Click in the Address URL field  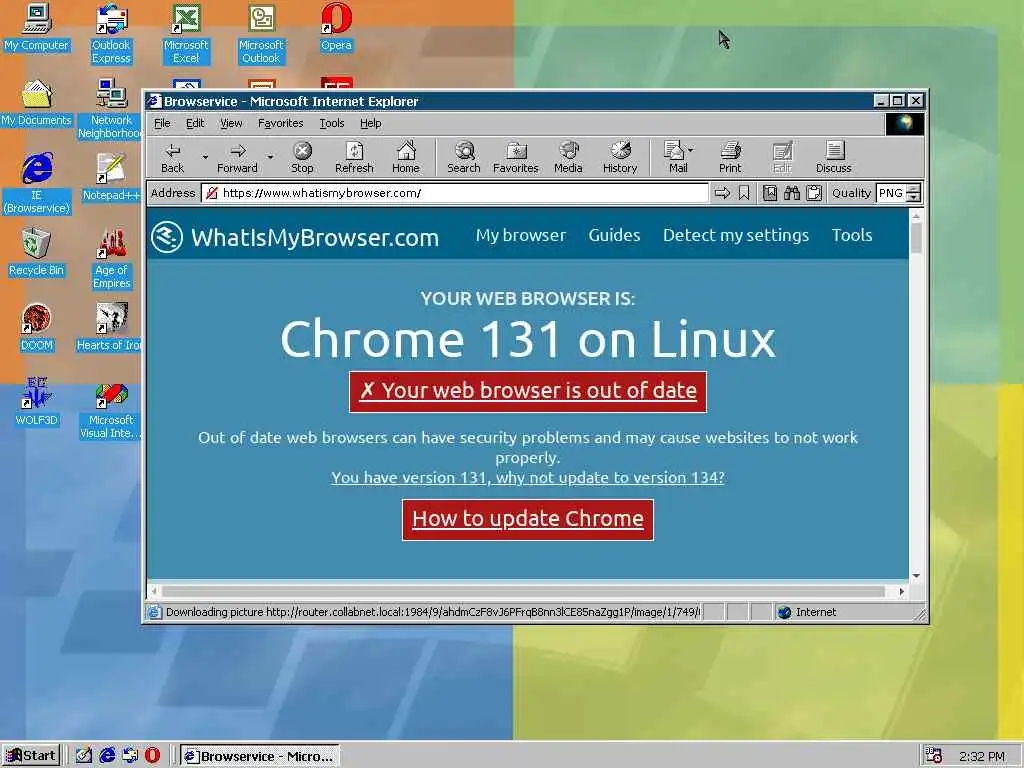click(455, 193)
